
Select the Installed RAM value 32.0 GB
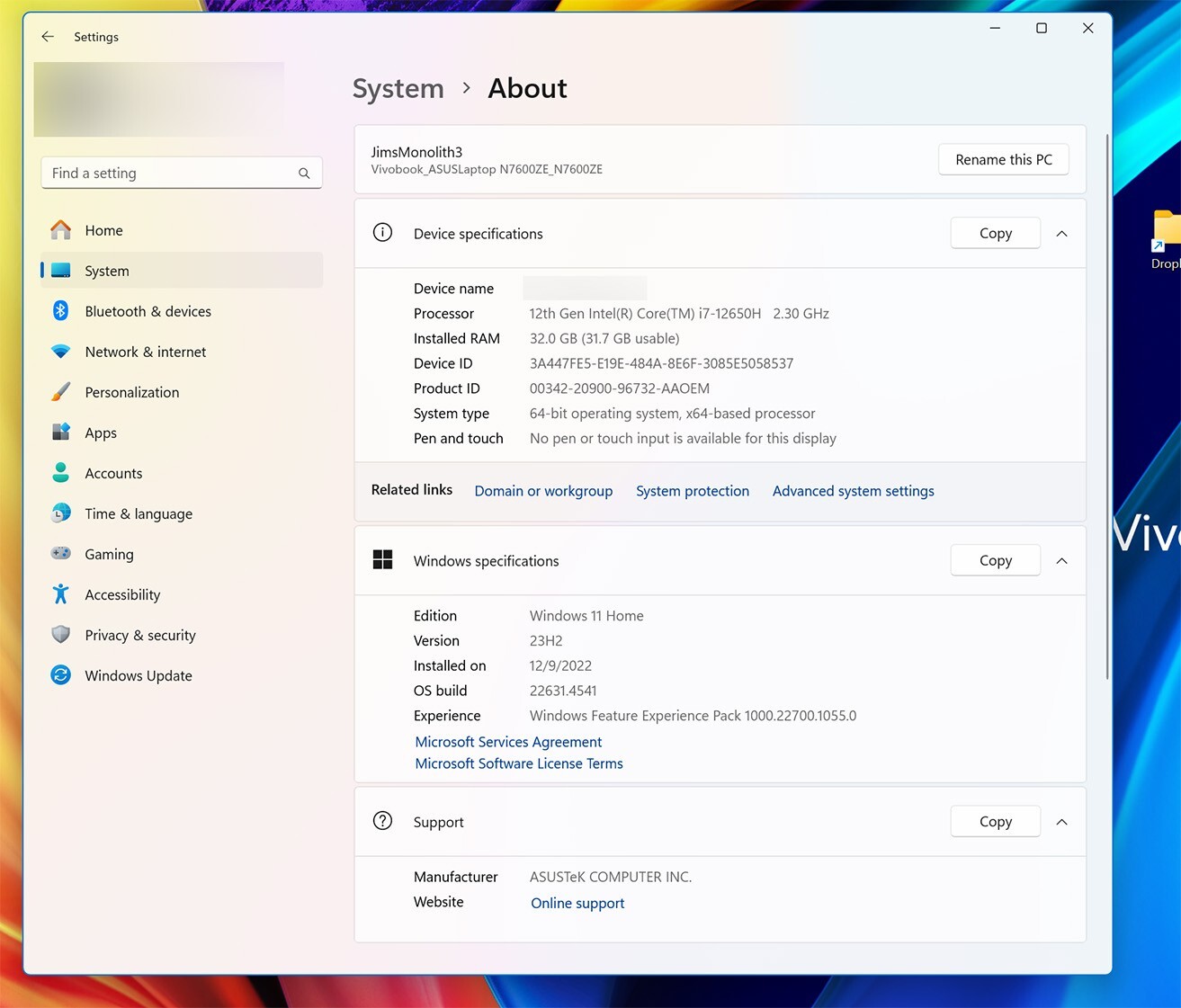tap(604, 338)
